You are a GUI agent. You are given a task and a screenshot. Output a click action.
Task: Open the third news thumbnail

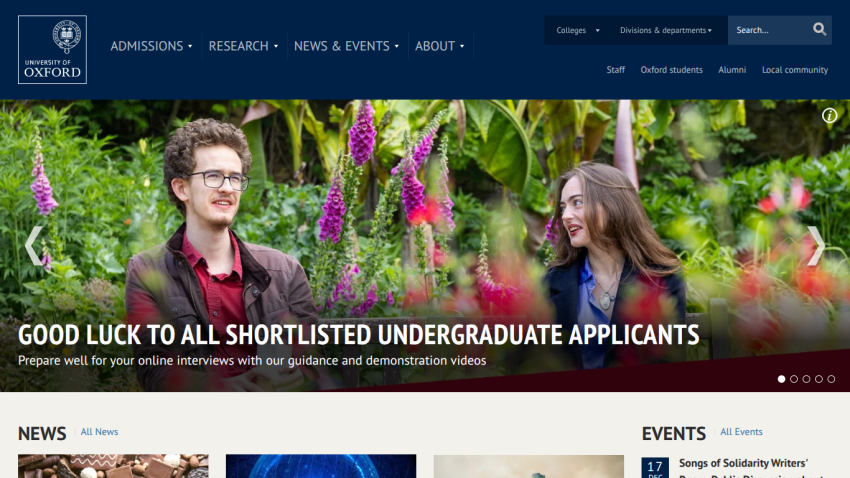pos(529,466)
